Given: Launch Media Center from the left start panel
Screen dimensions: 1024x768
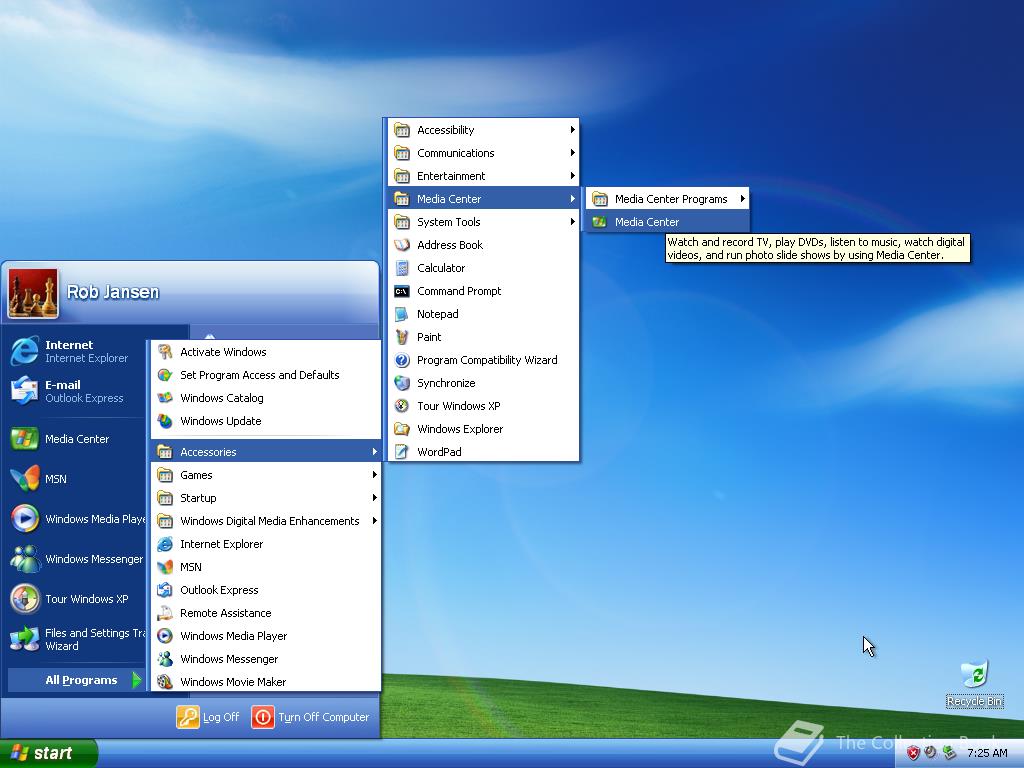Looking at the screenshot, I should click(x=77, y=439).
